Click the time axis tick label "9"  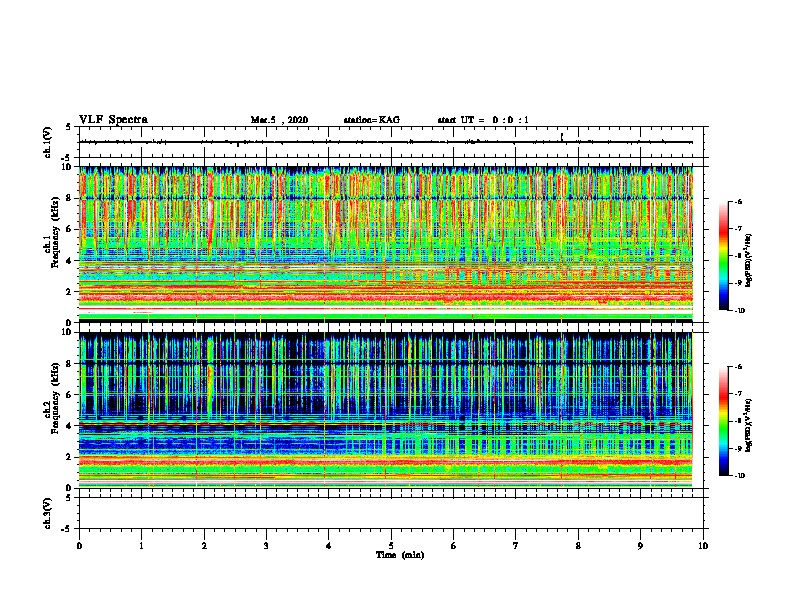click(x=640, y=546)
